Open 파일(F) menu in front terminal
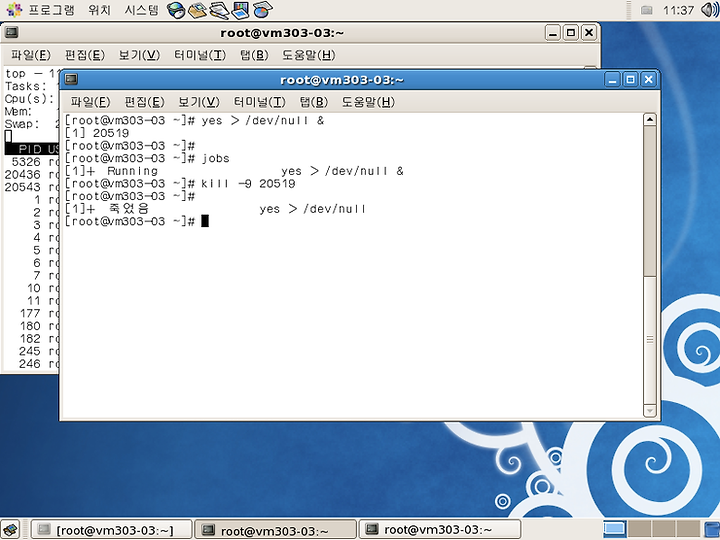This screenshot has height=540, width=720. pos(90,102)
